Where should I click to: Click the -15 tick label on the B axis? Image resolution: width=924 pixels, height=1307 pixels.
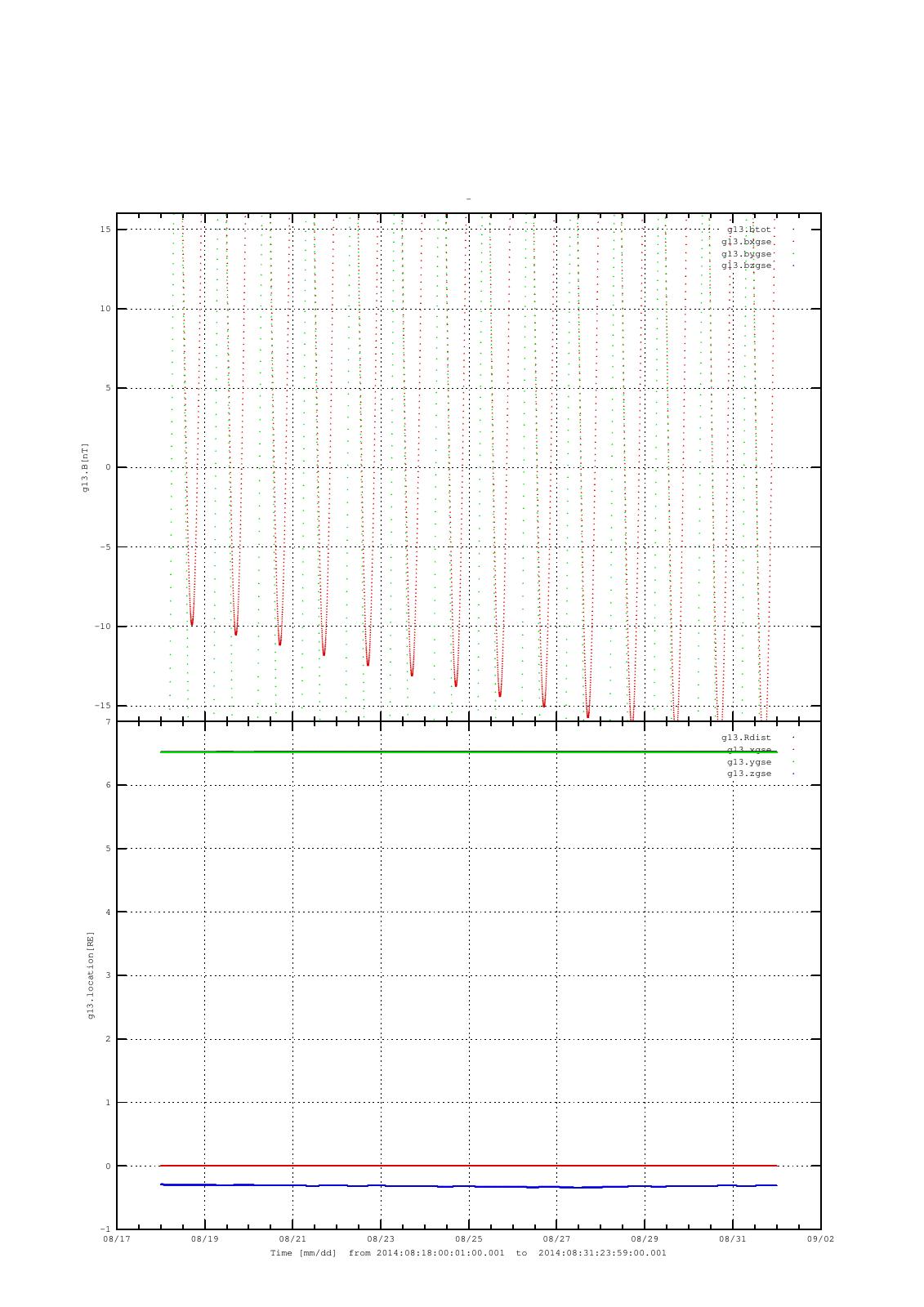pyautogui.click(x=103, y=706)
